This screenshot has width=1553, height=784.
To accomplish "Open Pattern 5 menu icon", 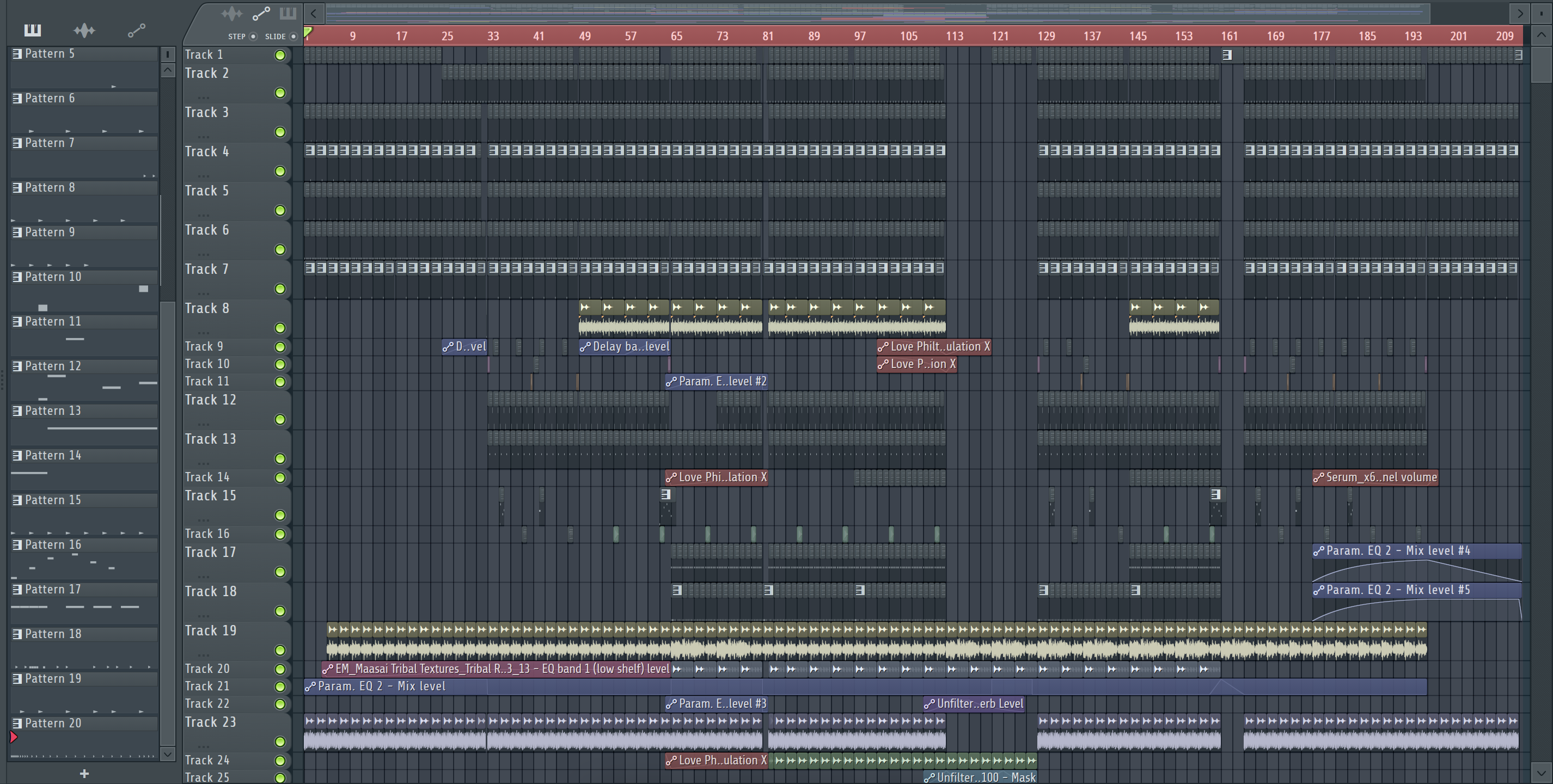I will (17, 54).
